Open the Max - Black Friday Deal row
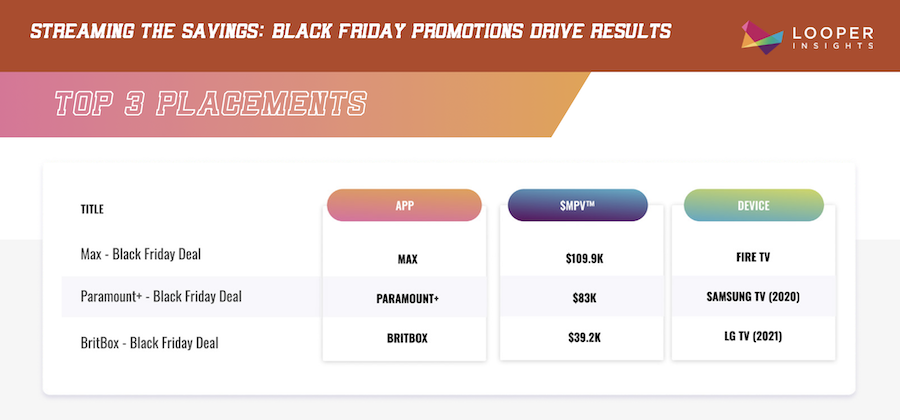 (140, 255)
